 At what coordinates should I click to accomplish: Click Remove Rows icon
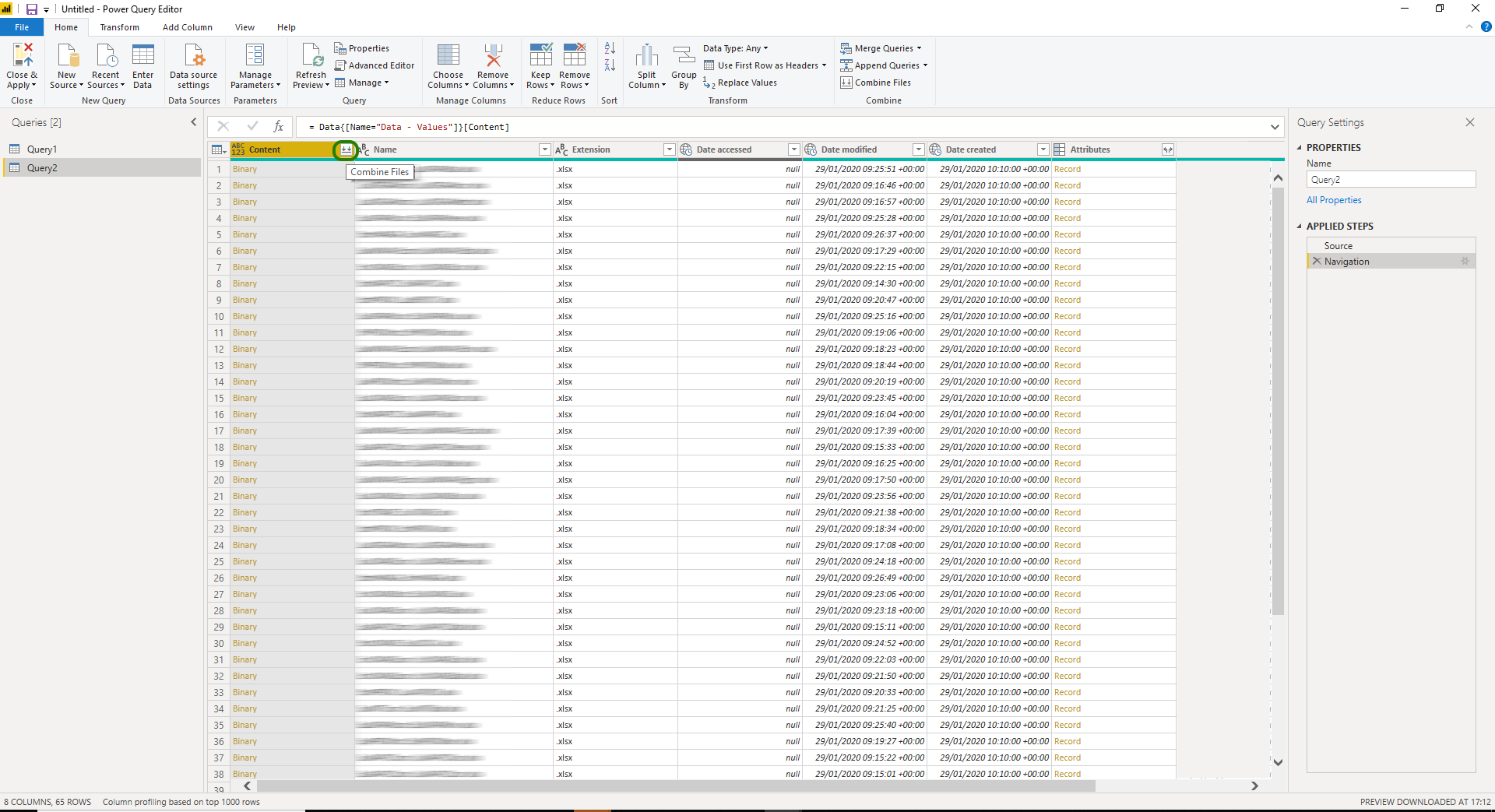pyautogui.click(x=575, y=56)
